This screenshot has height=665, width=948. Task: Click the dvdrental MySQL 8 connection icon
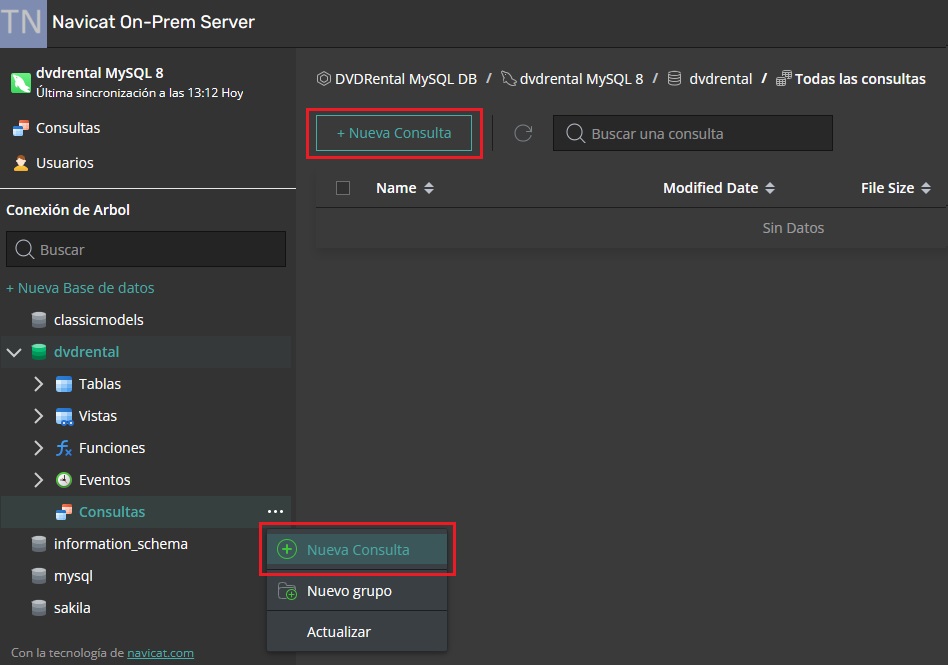point(21,82)
